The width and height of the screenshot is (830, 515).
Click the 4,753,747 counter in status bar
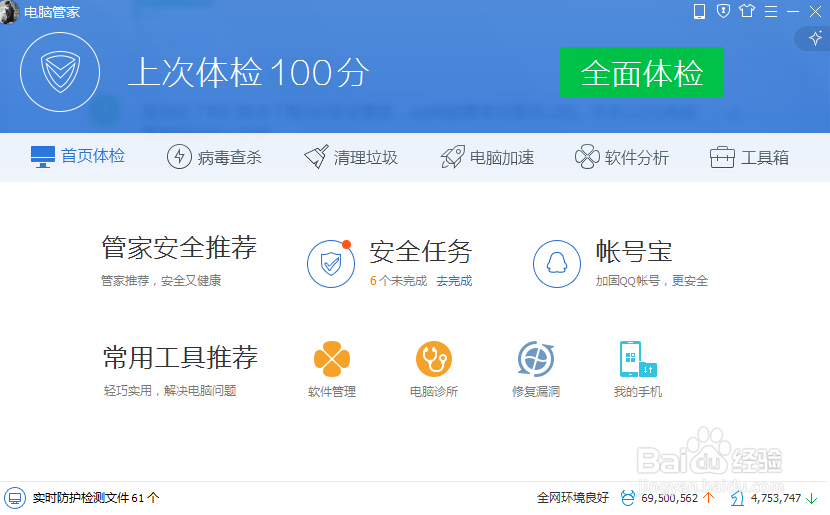775,498
